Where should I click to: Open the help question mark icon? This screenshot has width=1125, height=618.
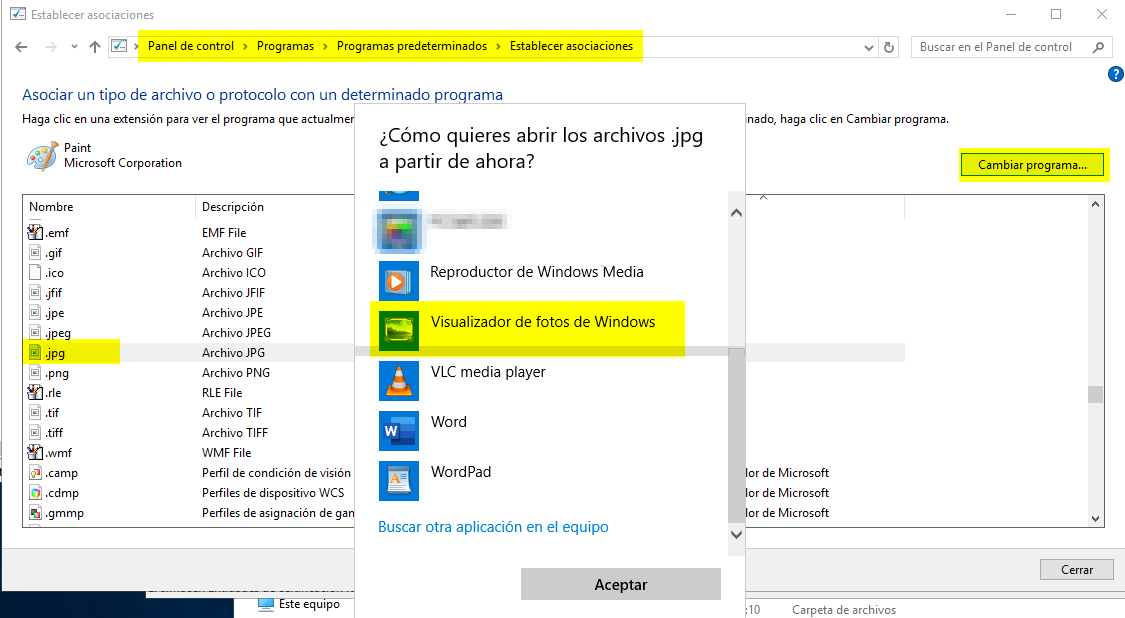pyautogui.click(x=1116, y=75)
